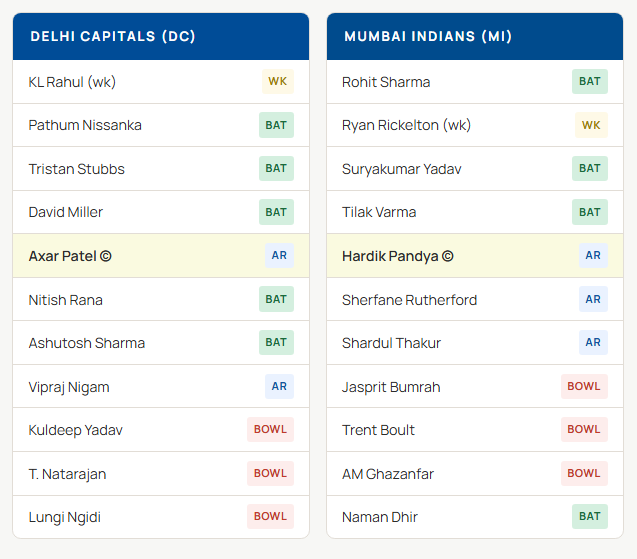The height and width of the screenshot is (559, 637).
Task: Click the Trent Boult player name
Action: (x=378, y=430)
